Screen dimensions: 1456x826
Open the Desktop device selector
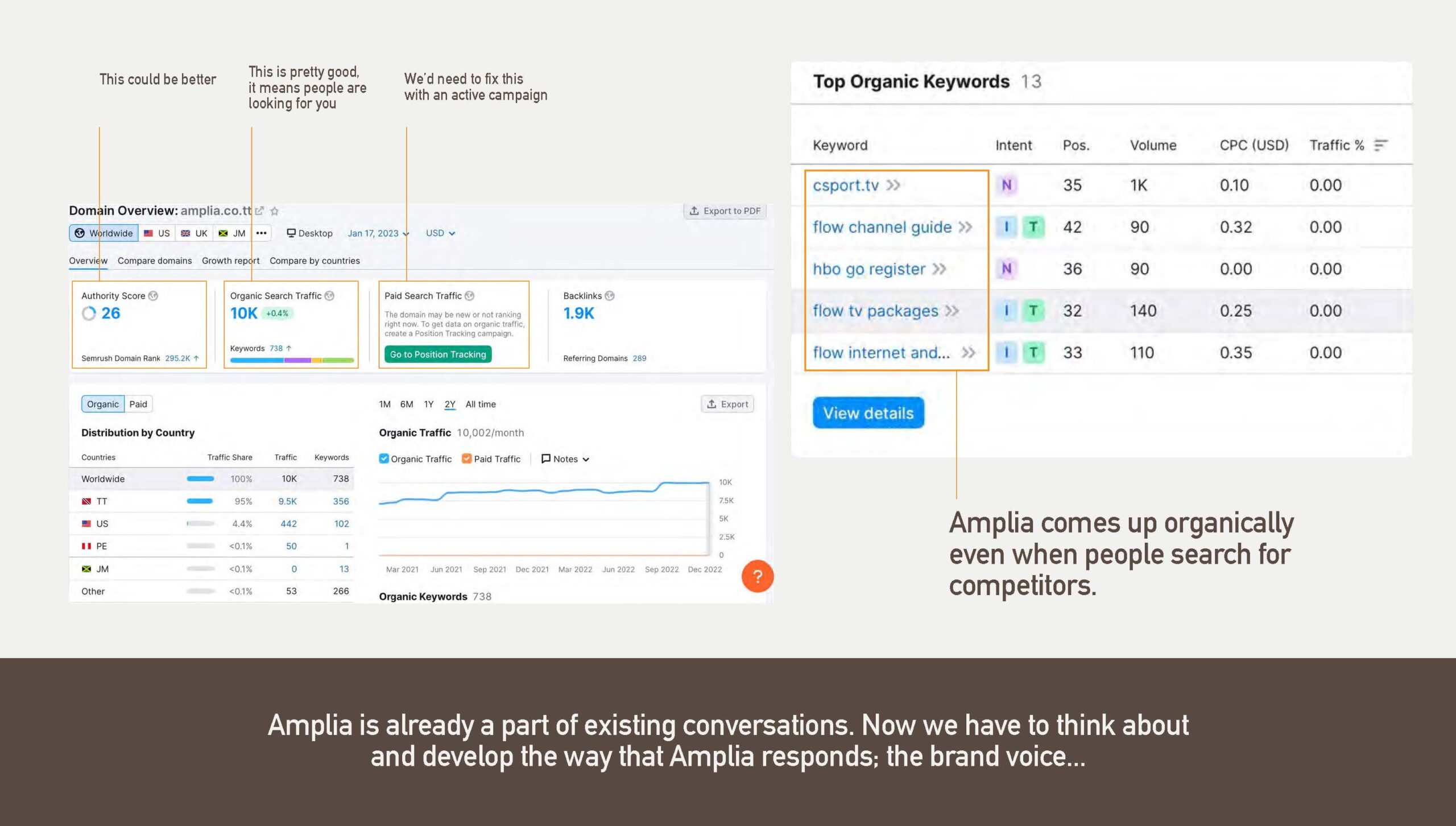click(309, 233)
